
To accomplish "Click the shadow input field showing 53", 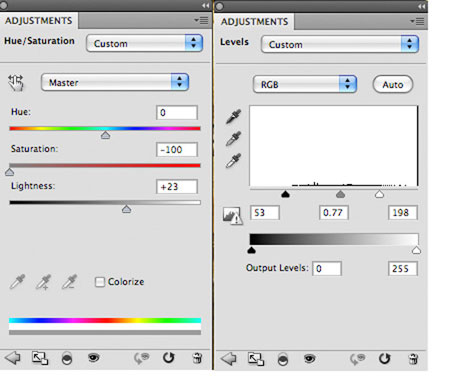I will 265,213.
